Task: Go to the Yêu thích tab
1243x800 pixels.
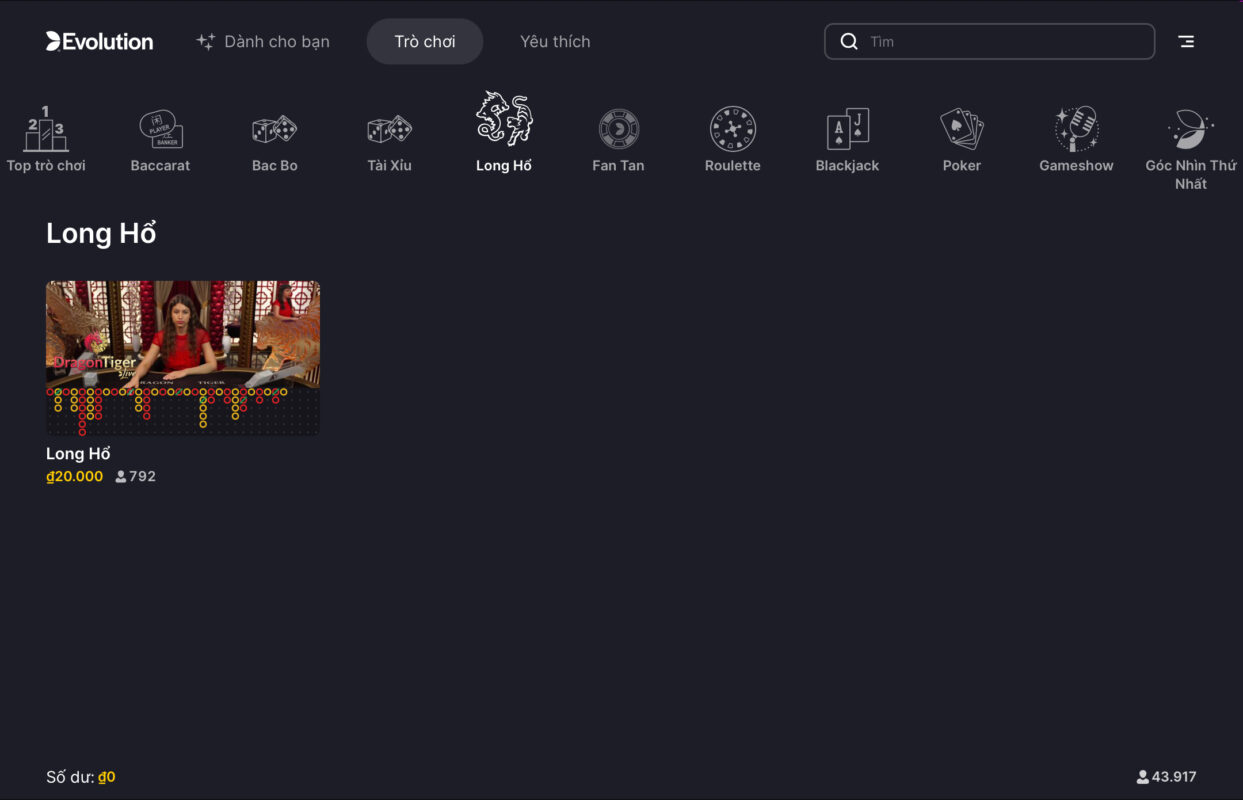Action: 555,42
